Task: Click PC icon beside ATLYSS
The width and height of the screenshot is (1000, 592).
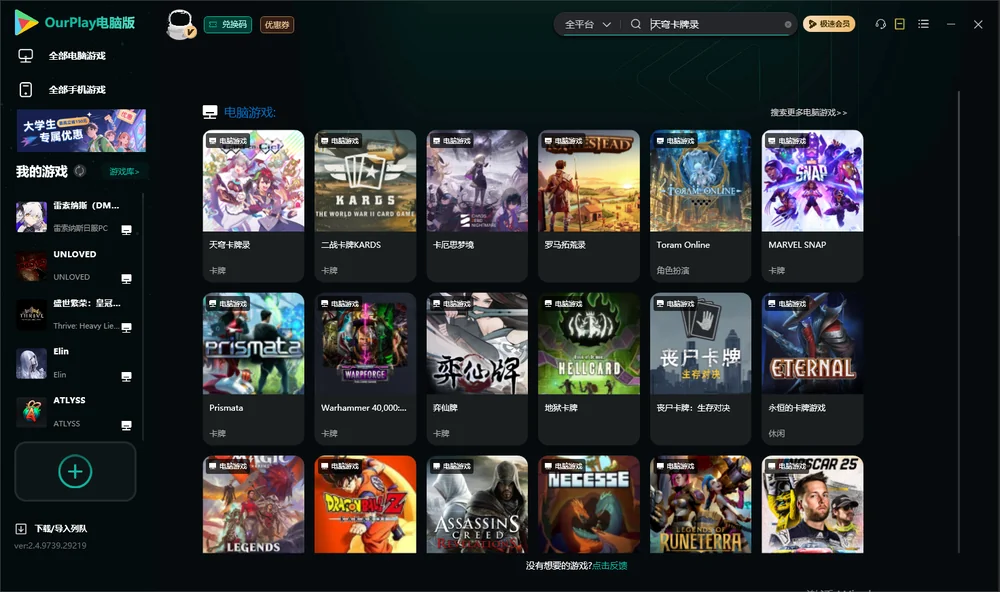Action: (126, 426)
